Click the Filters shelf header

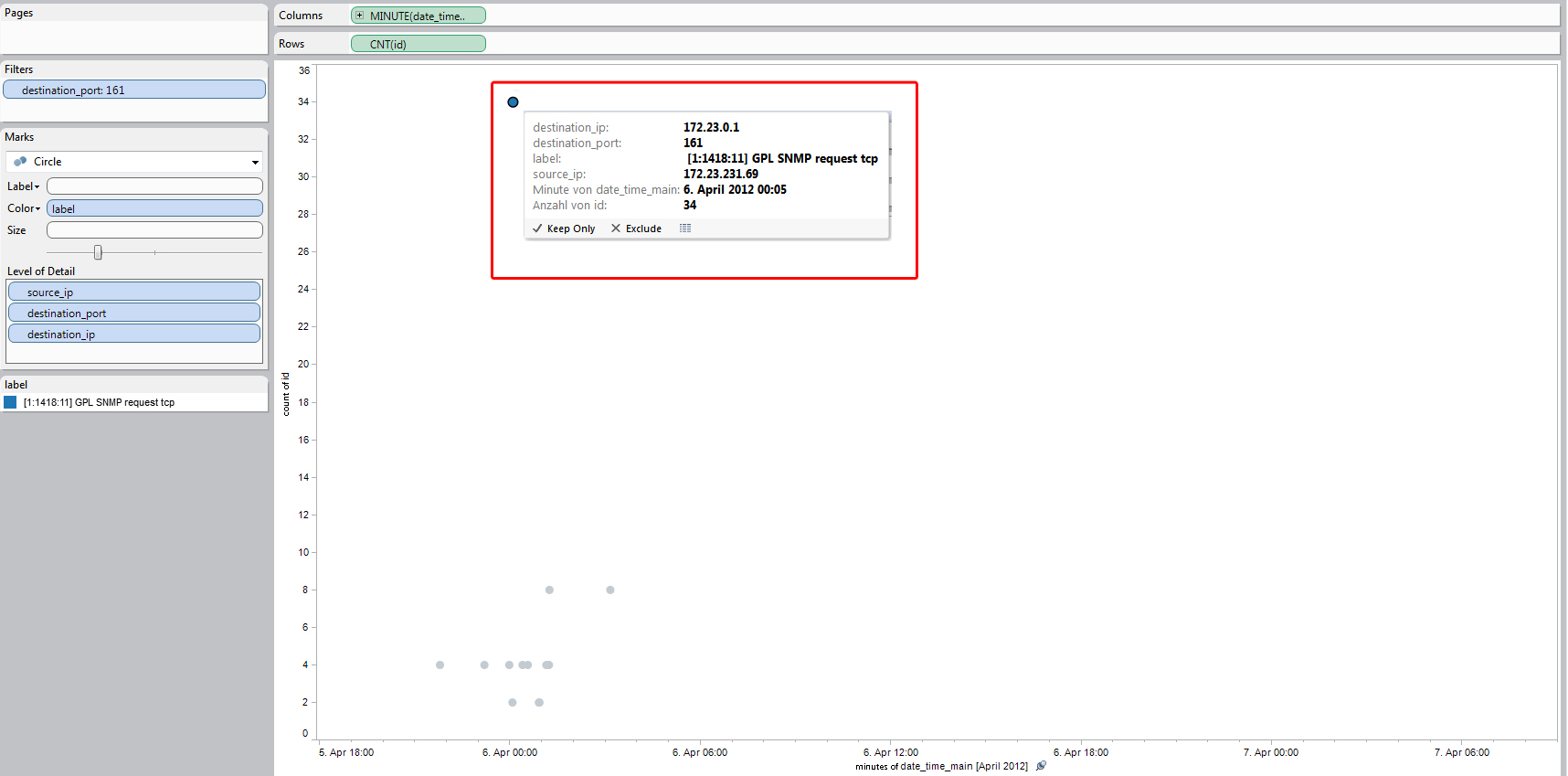(x=18, y=69)
